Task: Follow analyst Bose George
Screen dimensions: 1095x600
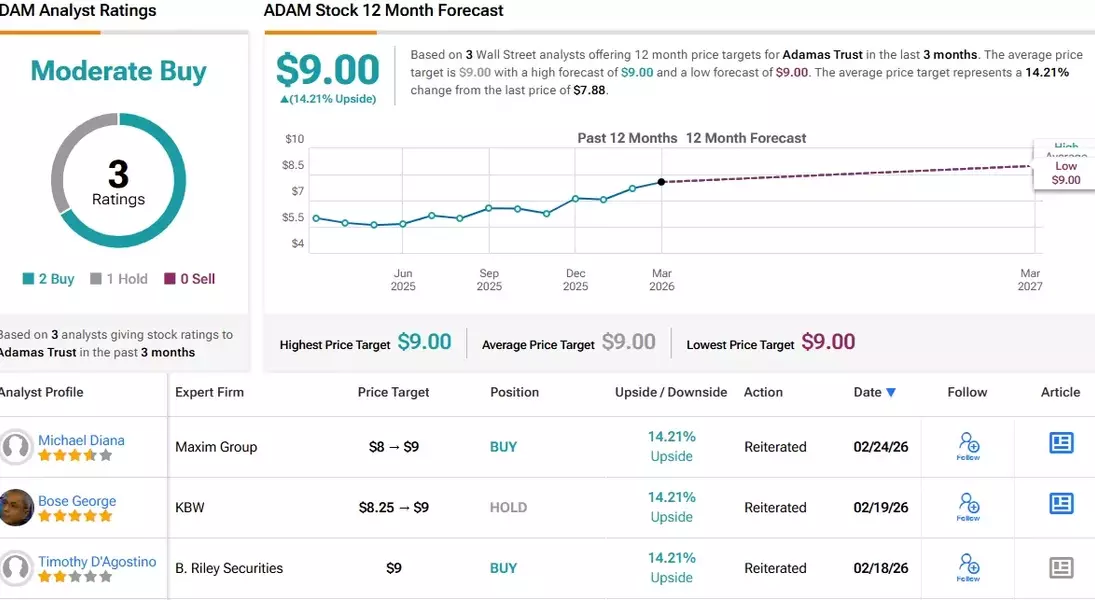Action: click(968, 506)
